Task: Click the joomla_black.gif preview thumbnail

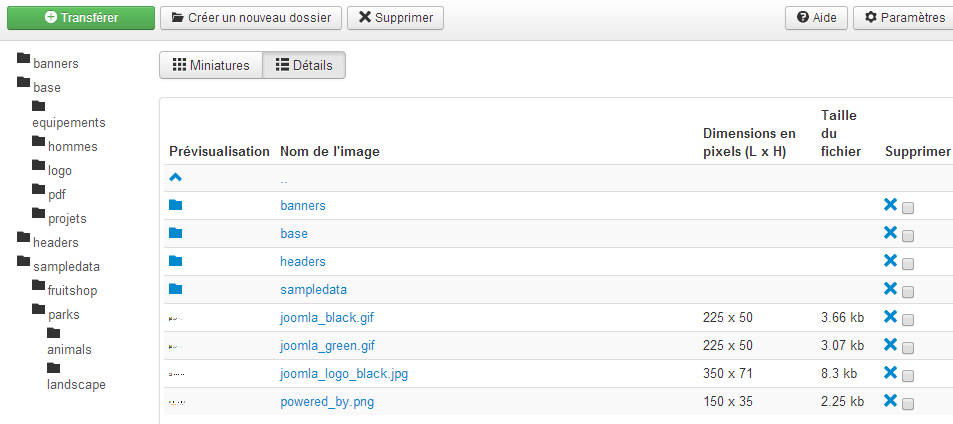Action: pos(176,318)
